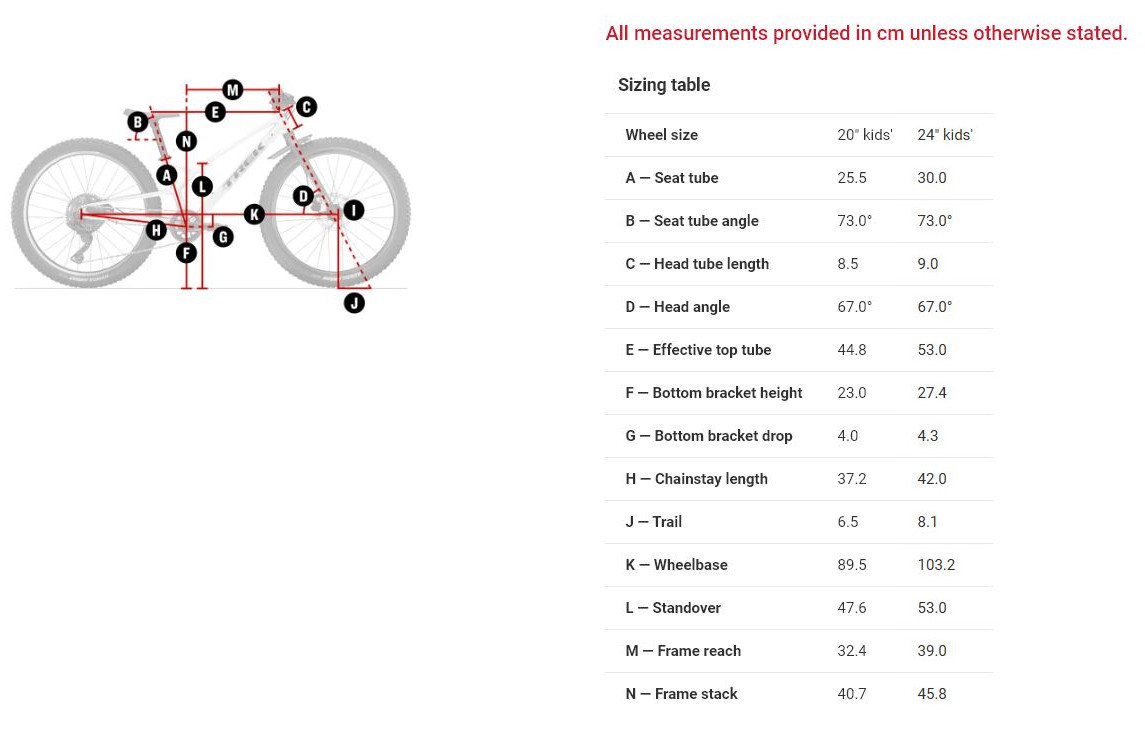Viewport: 1145px width, 738px height.
Task: Click the 'K — Wheelbase' row label
Action: 676,565
